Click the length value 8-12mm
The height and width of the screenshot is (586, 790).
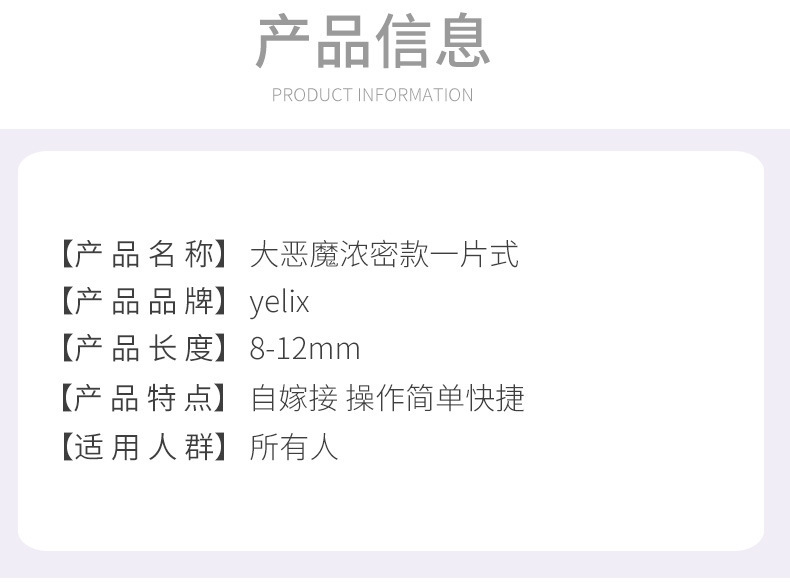pyautogui.click(x=305, y=349)
